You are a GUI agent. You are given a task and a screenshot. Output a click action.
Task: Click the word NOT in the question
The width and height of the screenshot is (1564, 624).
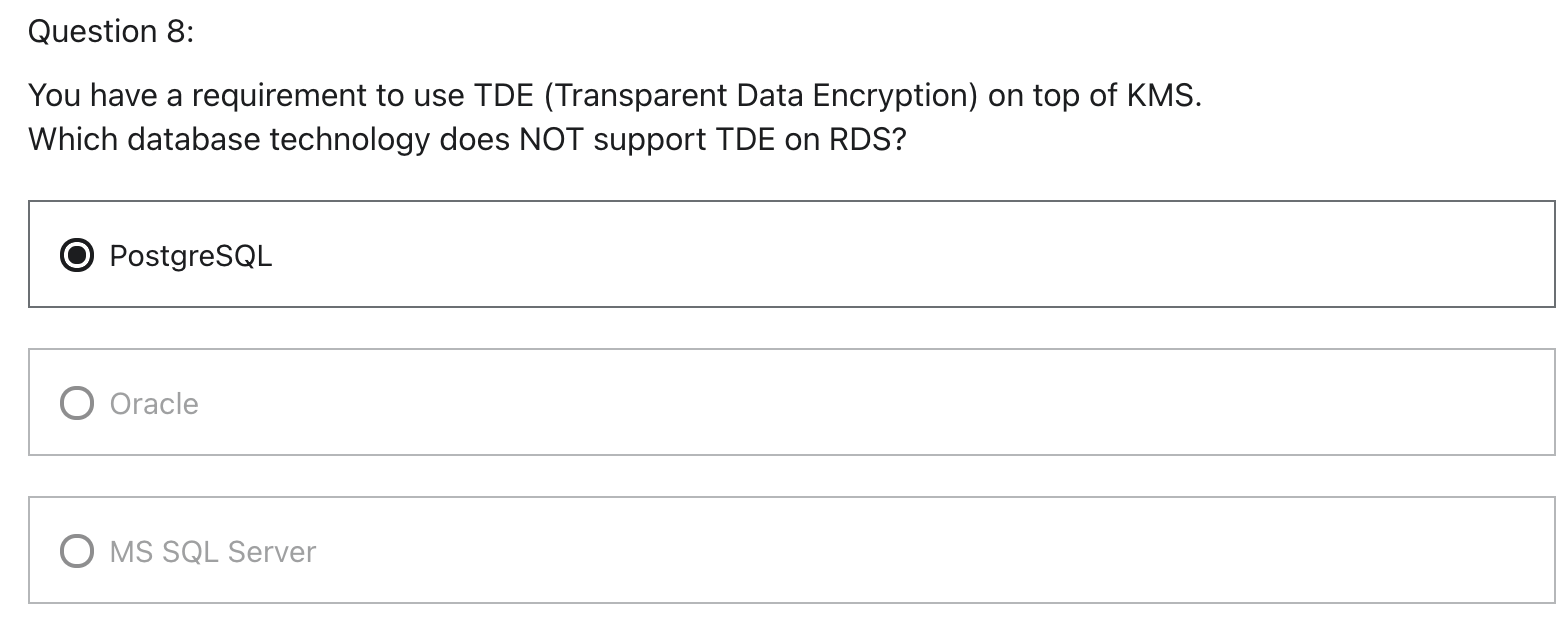tap(552, 139)
